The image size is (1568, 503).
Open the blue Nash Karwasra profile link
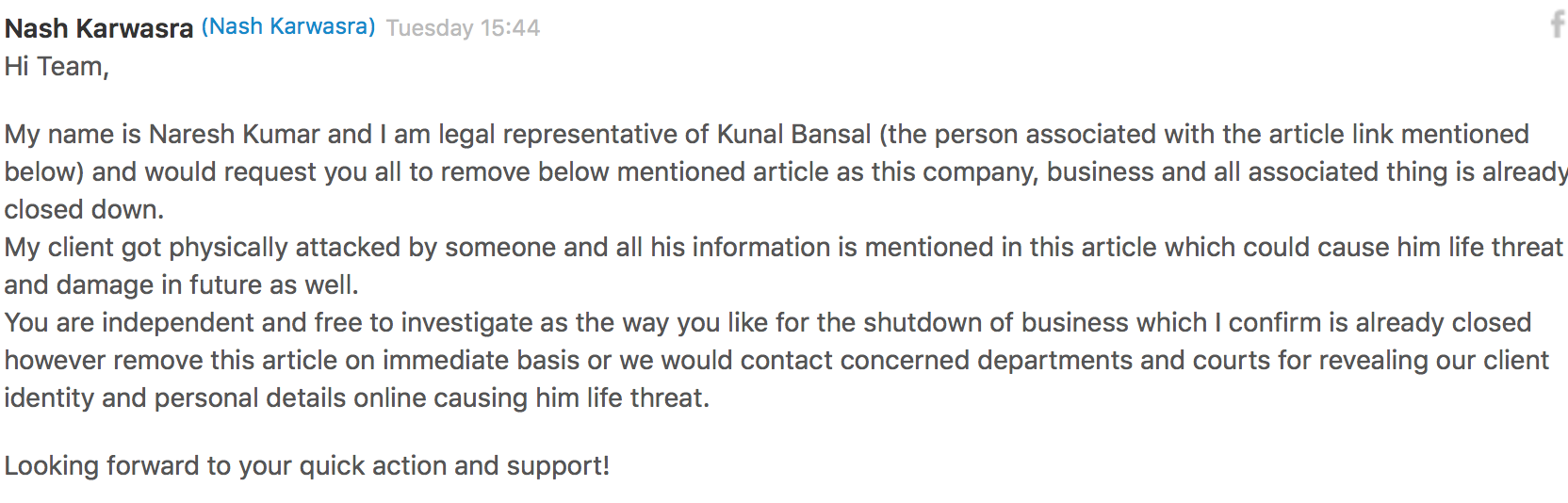288,26
